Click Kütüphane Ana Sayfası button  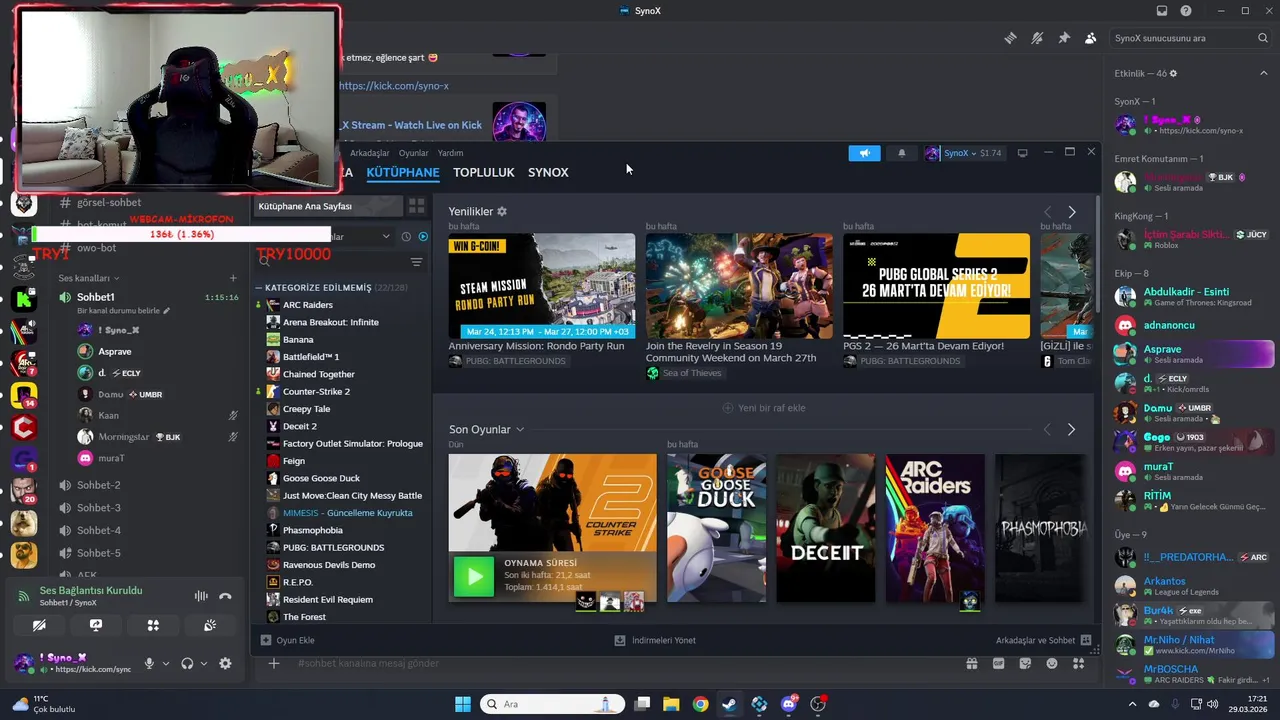(327, 206)
